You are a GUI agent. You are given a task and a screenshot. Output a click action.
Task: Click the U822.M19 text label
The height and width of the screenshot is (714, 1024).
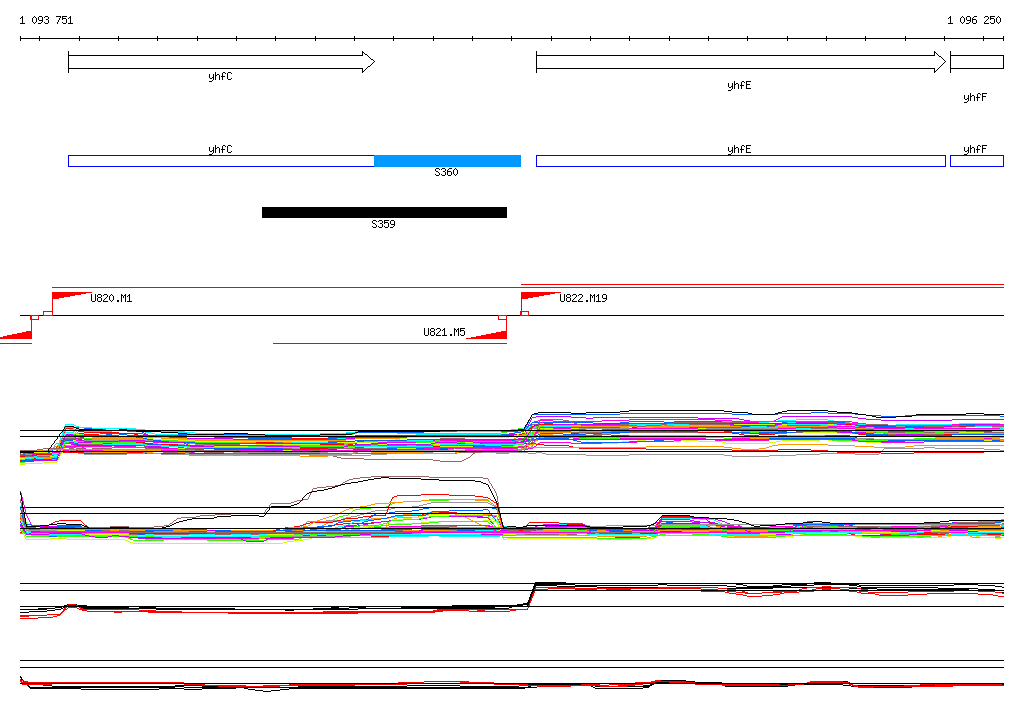pos(583,298)
